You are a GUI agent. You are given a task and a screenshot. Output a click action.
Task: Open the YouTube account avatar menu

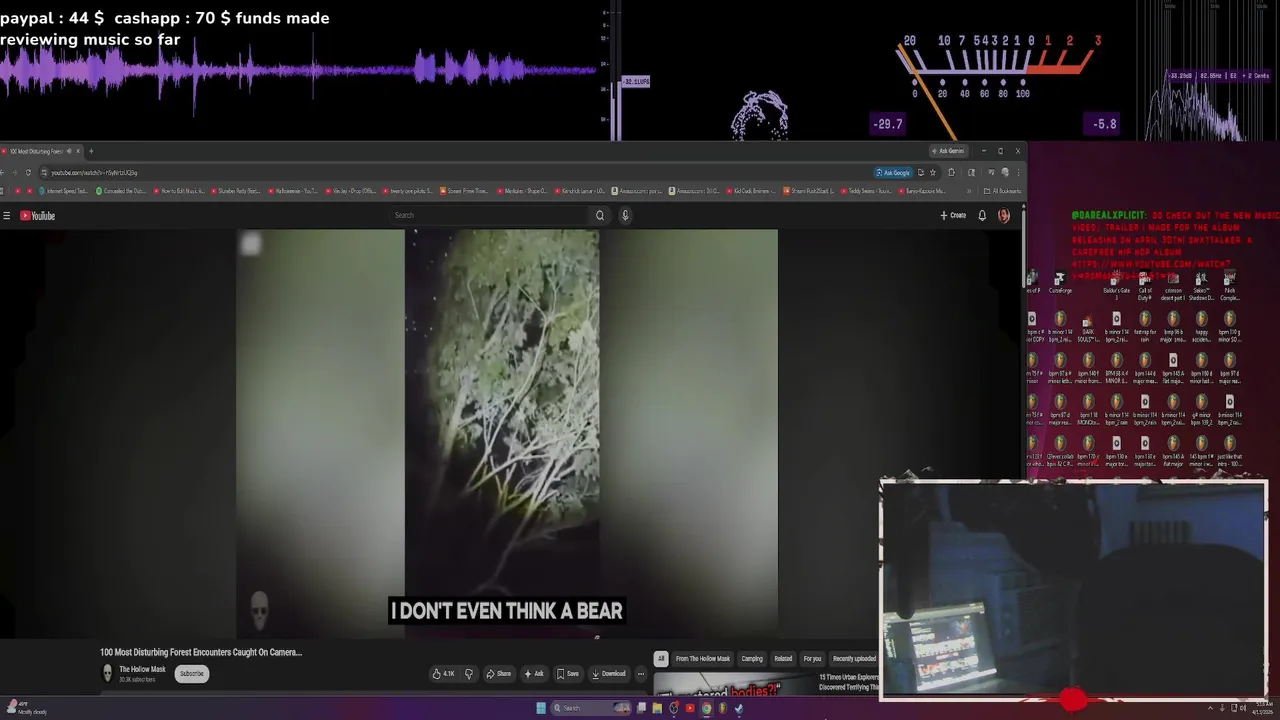click(x=1004, y=215)
